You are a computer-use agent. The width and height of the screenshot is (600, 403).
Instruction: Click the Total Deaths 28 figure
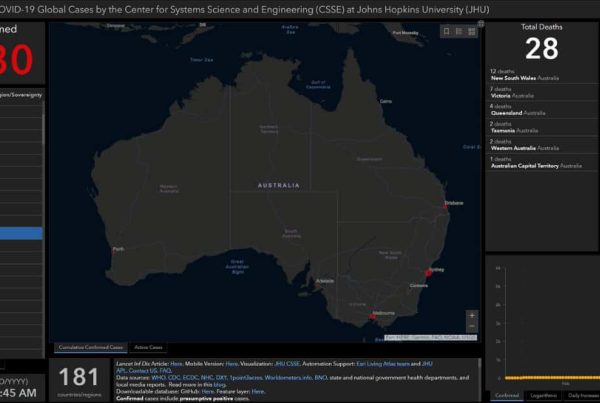pos(541,49)
